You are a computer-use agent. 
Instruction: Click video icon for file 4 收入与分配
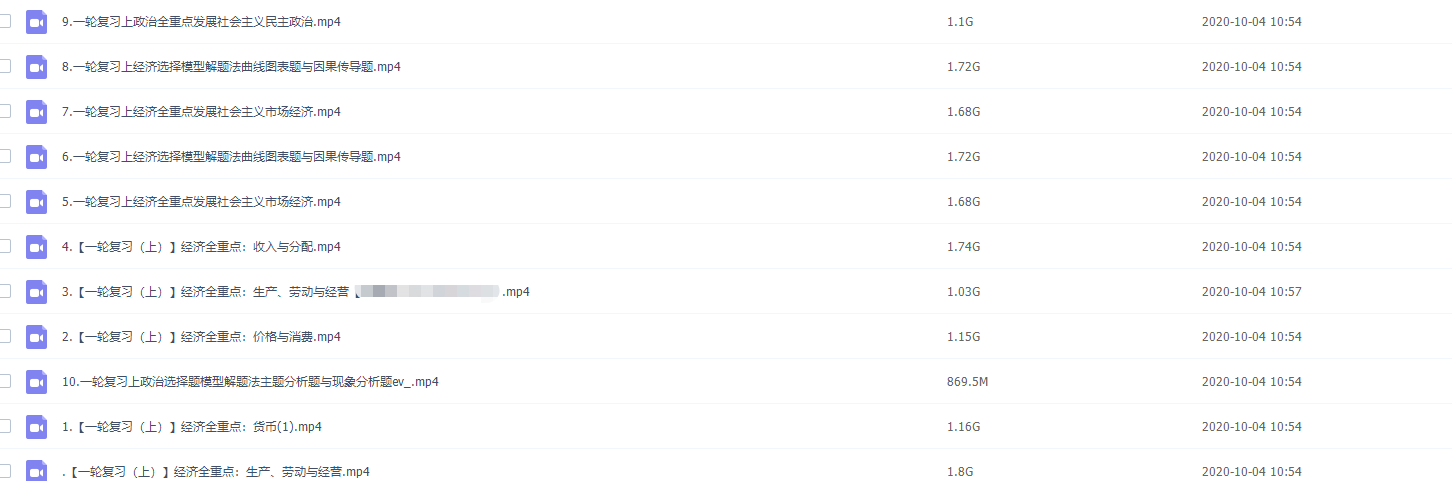37,247
